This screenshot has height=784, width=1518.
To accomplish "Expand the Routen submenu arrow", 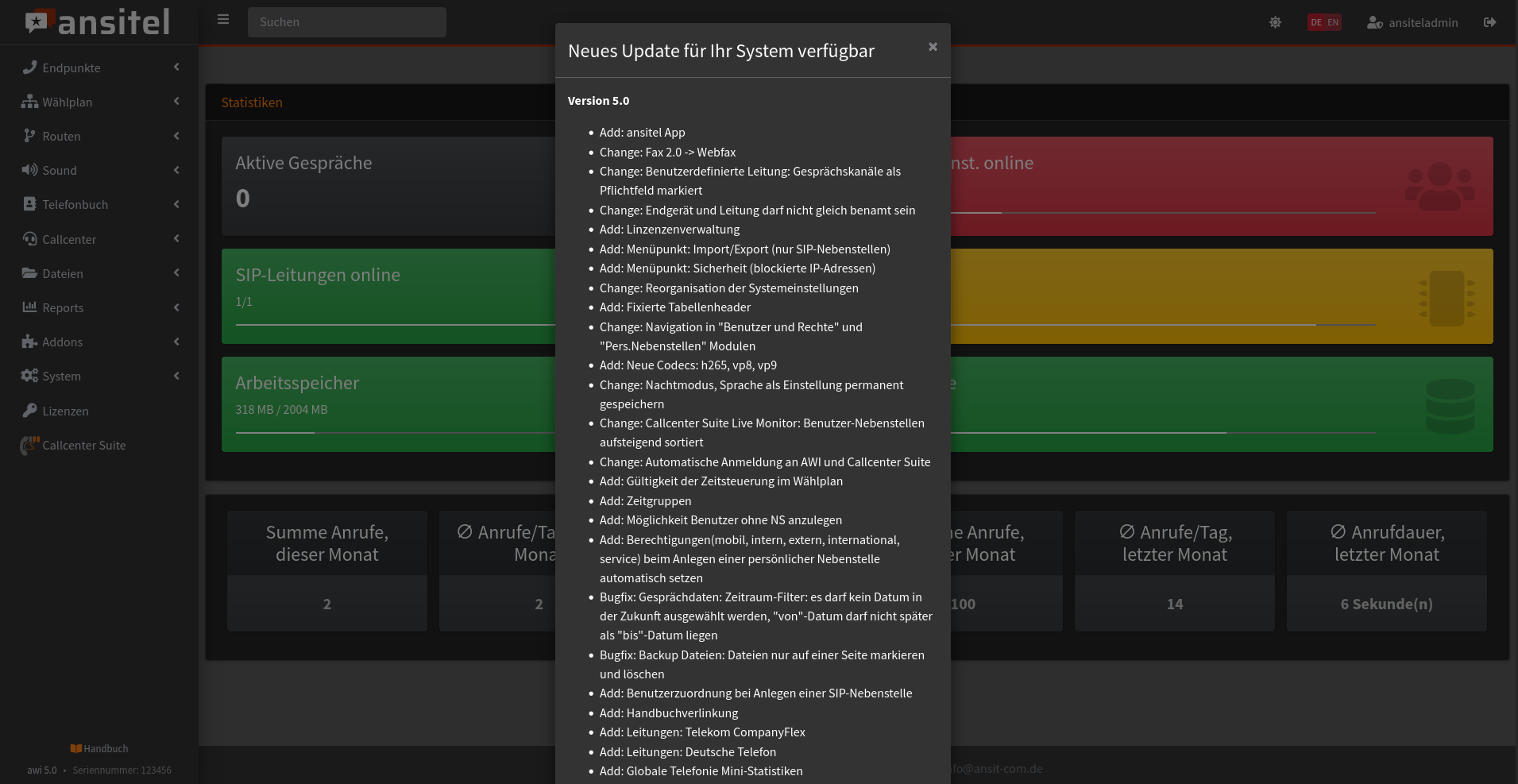I will click(176, 136).
